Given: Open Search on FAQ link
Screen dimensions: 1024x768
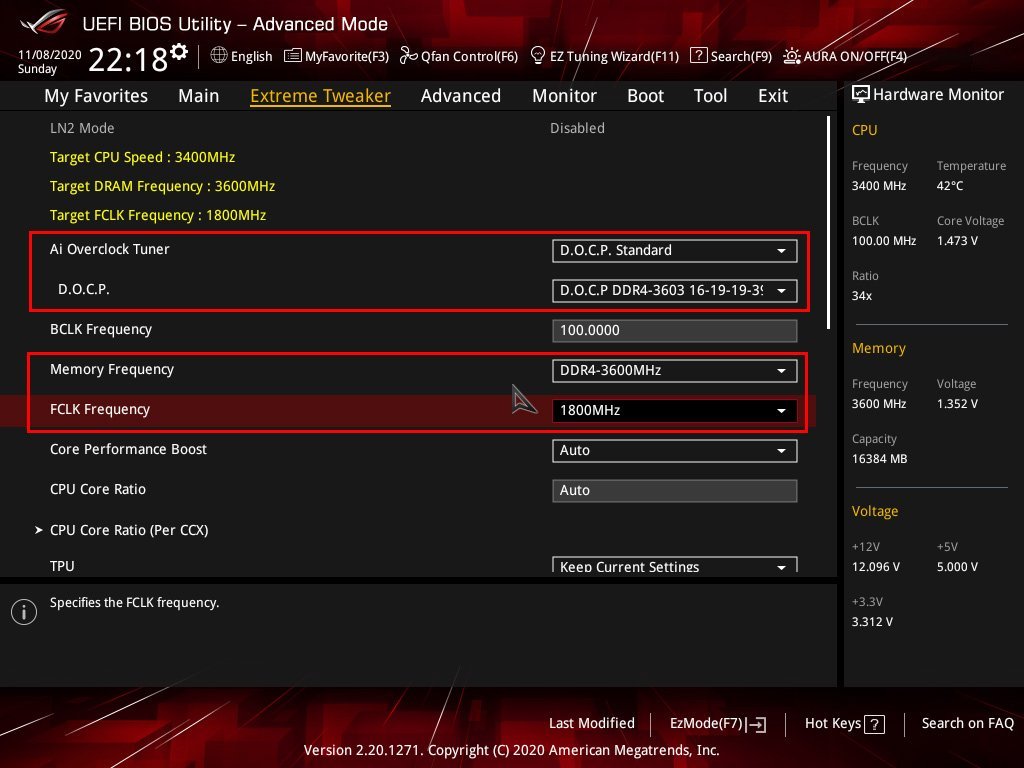Looking at the screenshot, I should [x=967, y=724].
